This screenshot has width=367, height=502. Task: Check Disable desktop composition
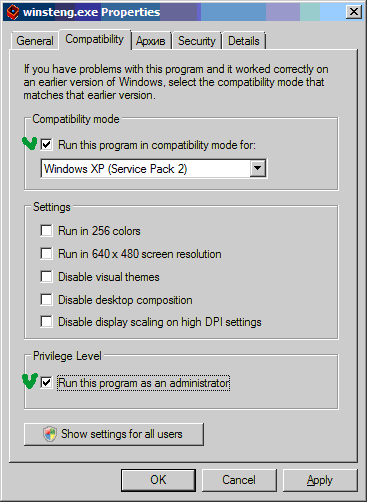[46, 300]
